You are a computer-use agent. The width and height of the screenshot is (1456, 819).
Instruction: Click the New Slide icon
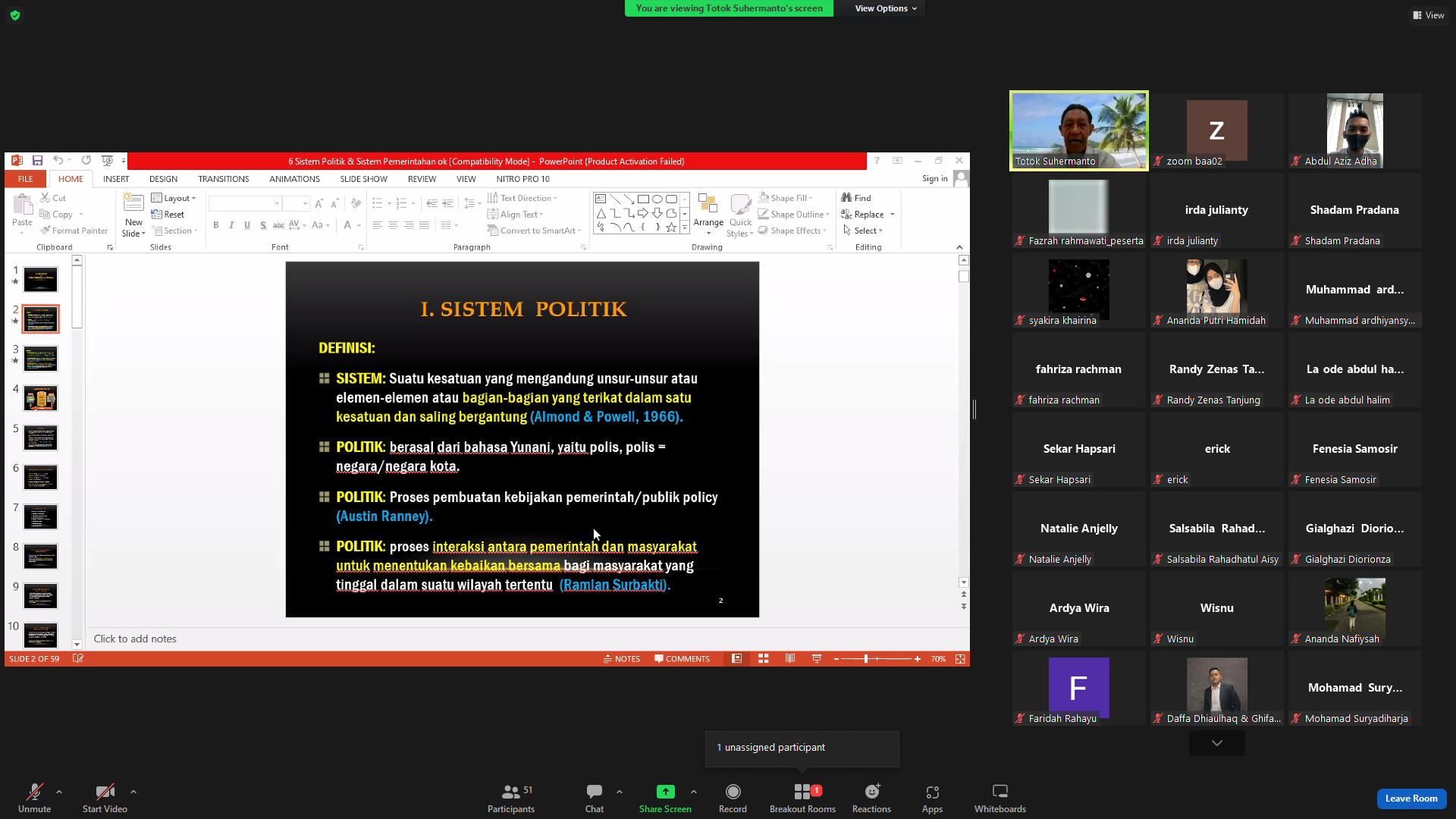tap(133, 203)
